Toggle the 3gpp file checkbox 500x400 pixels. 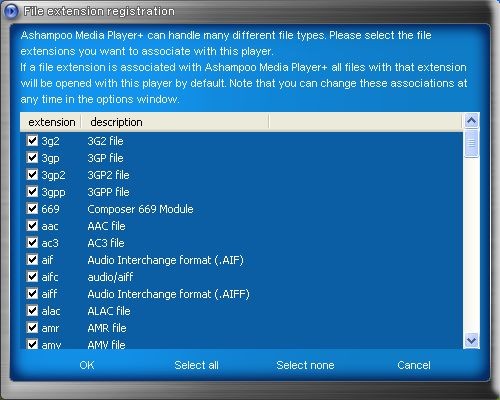tap(32, 192)
